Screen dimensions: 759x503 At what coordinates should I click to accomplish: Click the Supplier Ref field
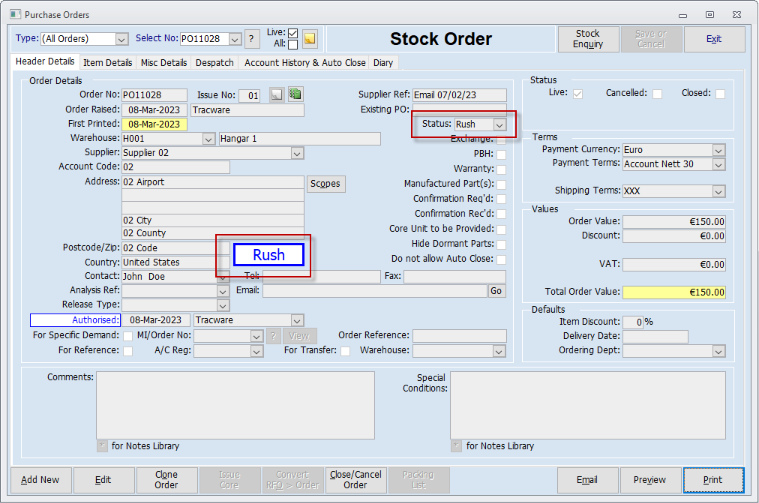tap(459, 95)
